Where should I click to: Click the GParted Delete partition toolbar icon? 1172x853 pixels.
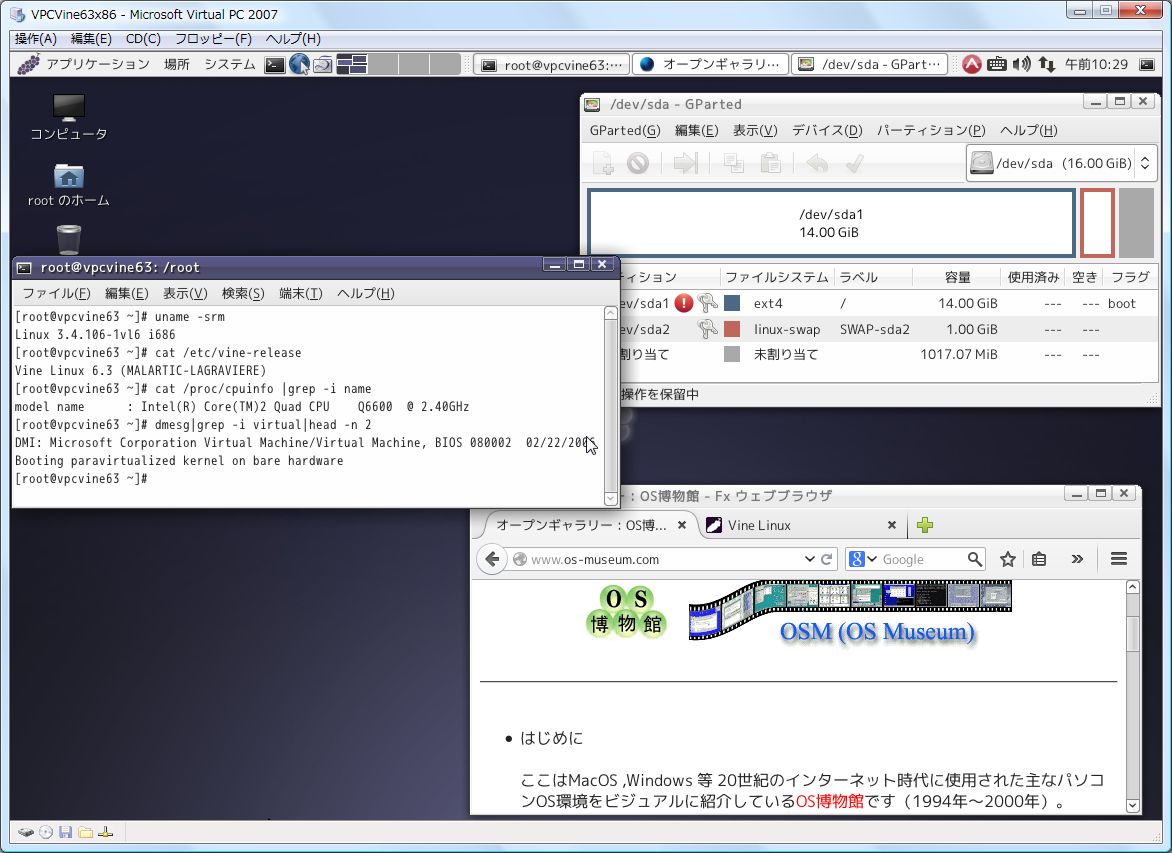tap(638, 163)
